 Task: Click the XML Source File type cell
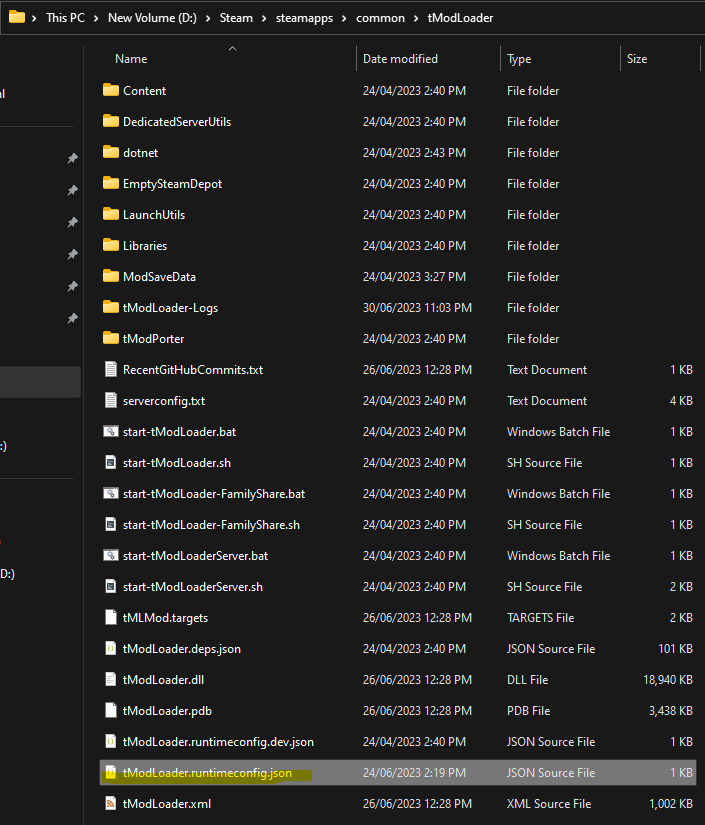[549, 803]
